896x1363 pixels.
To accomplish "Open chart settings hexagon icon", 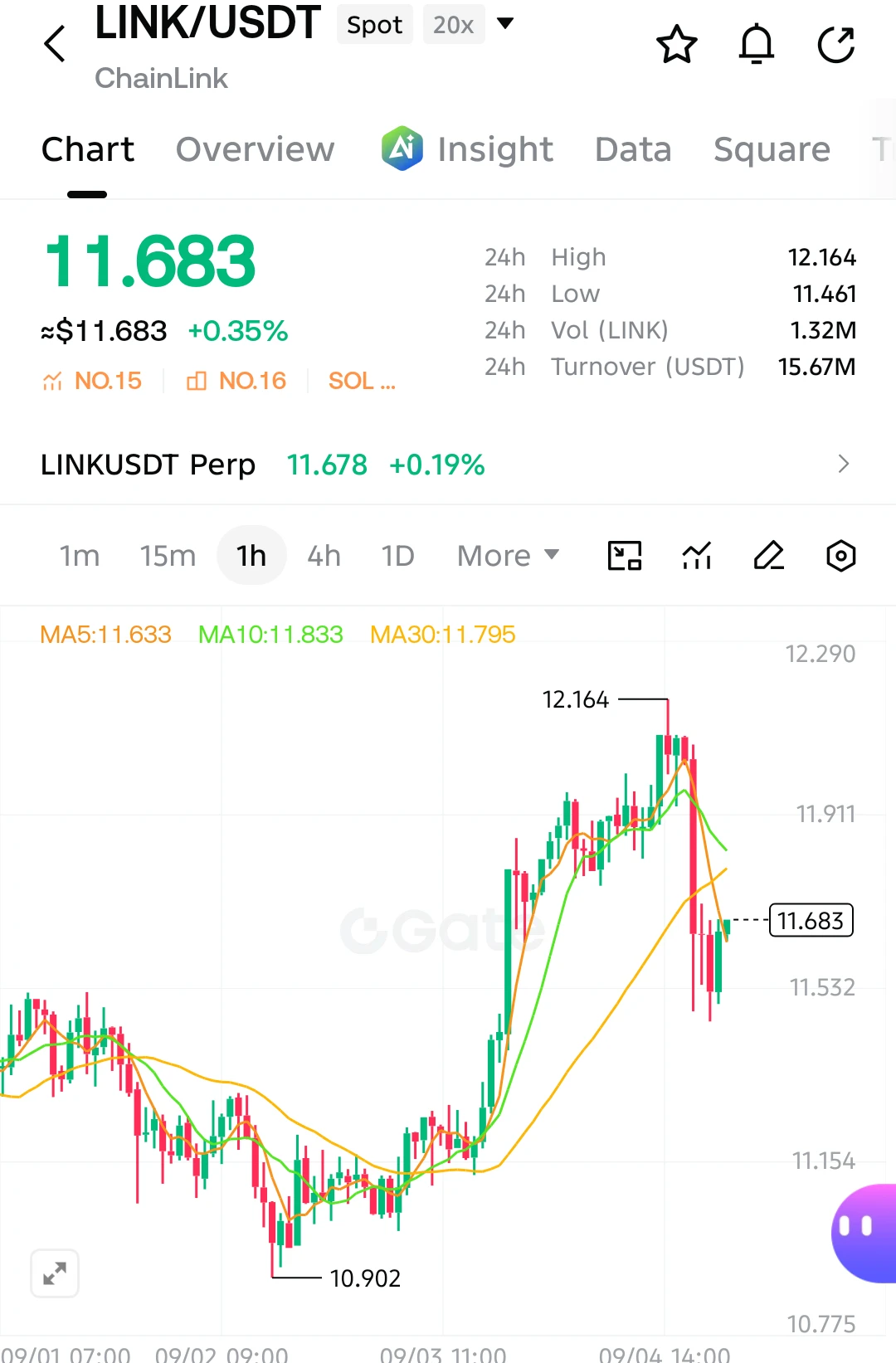I will click(x=841, y=555).
